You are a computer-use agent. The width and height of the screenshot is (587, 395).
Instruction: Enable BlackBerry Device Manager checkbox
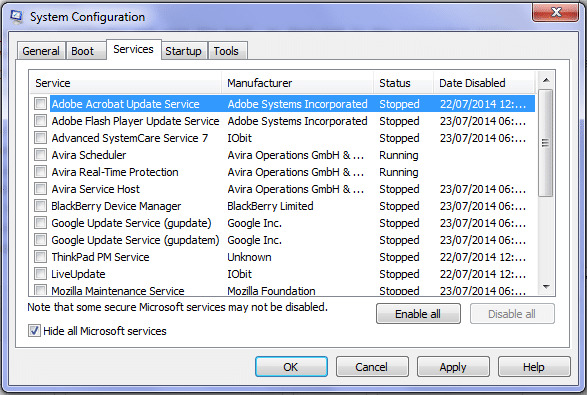click(40, 206)
